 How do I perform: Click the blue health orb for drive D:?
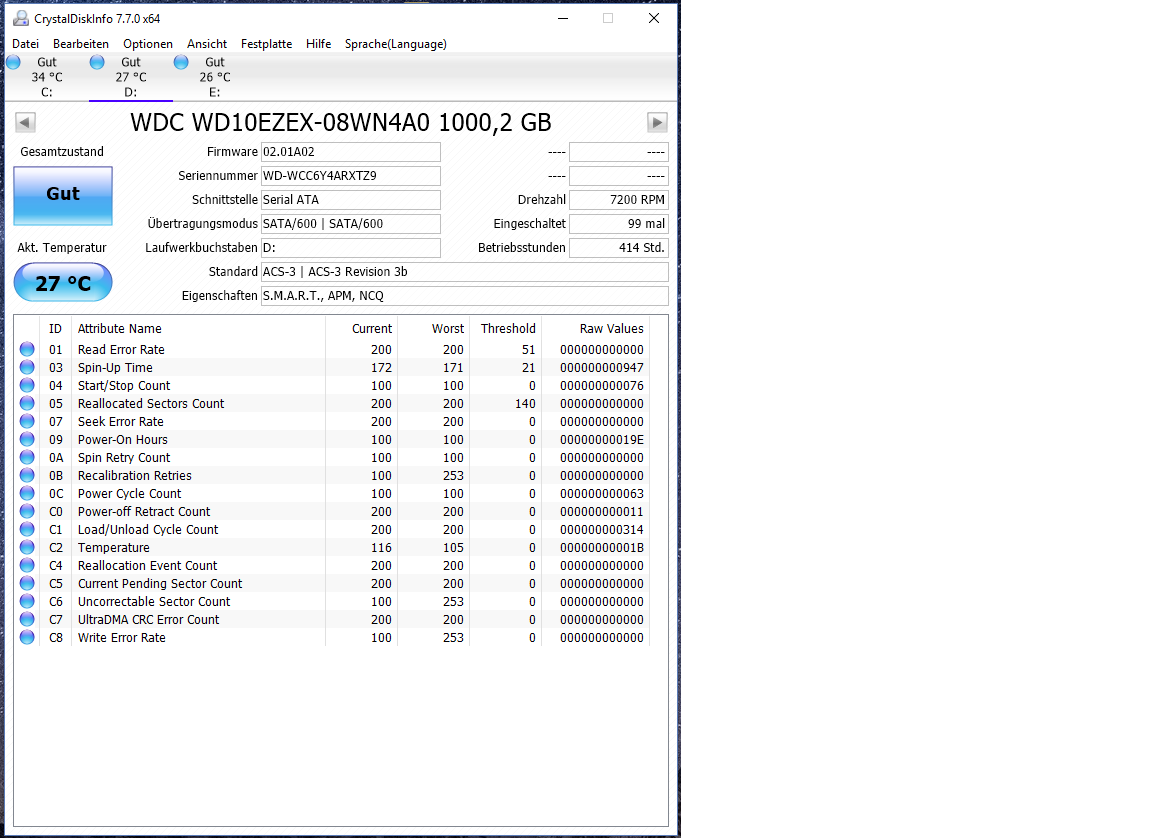[97, 62]
